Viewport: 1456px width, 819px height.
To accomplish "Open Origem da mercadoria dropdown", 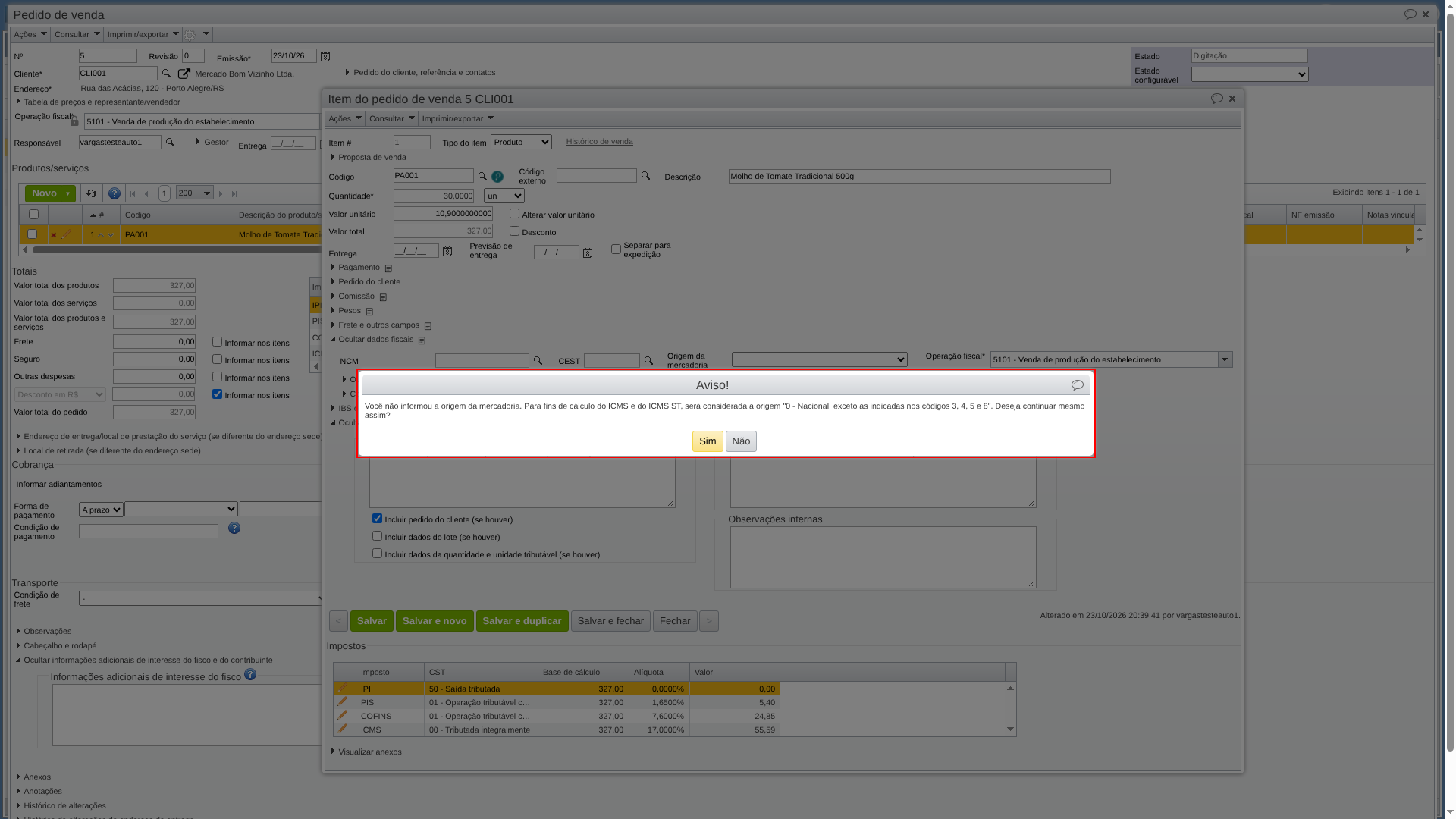I will point(819,359).
